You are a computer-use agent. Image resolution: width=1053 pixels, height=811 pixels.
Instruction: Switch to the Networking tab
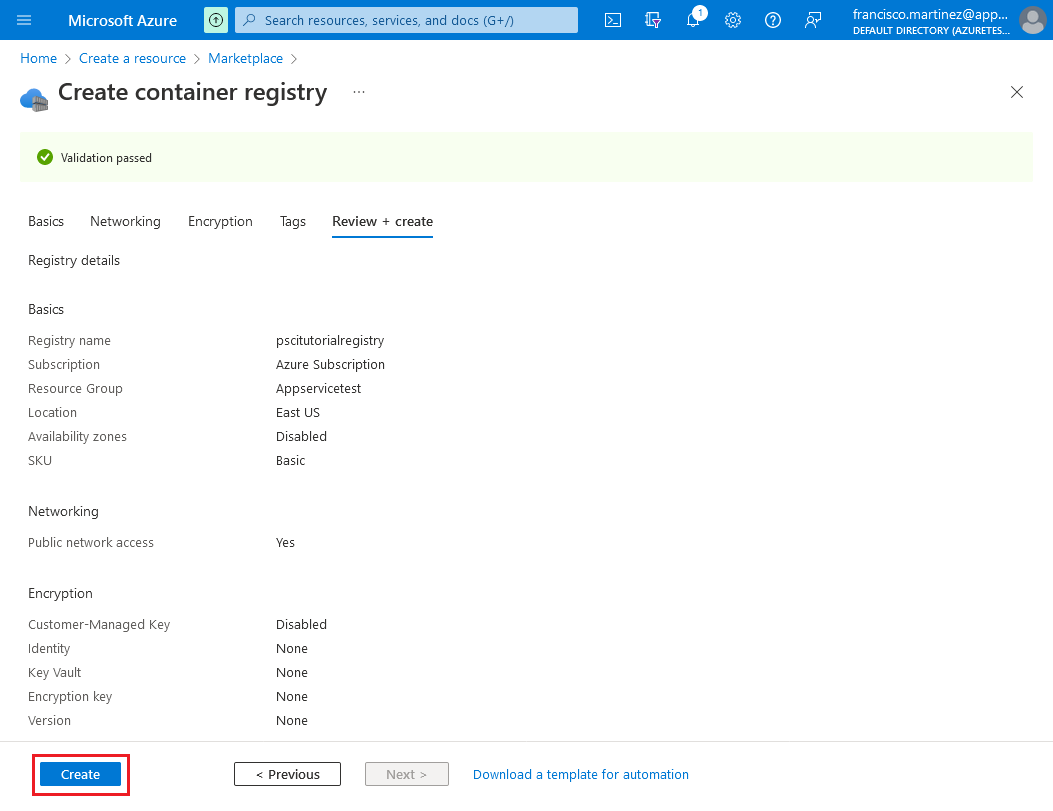(x=125, y=221)
